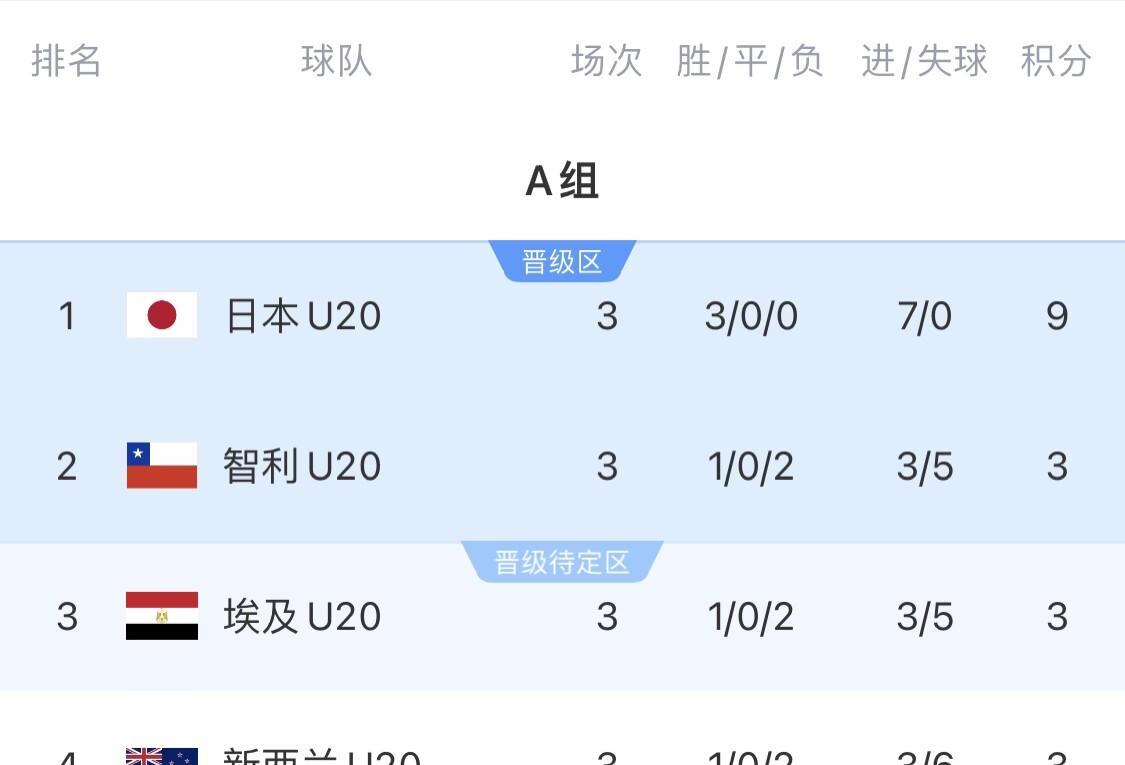
Task: Select the 排名 column header
Action: click(x=67, y=61)
